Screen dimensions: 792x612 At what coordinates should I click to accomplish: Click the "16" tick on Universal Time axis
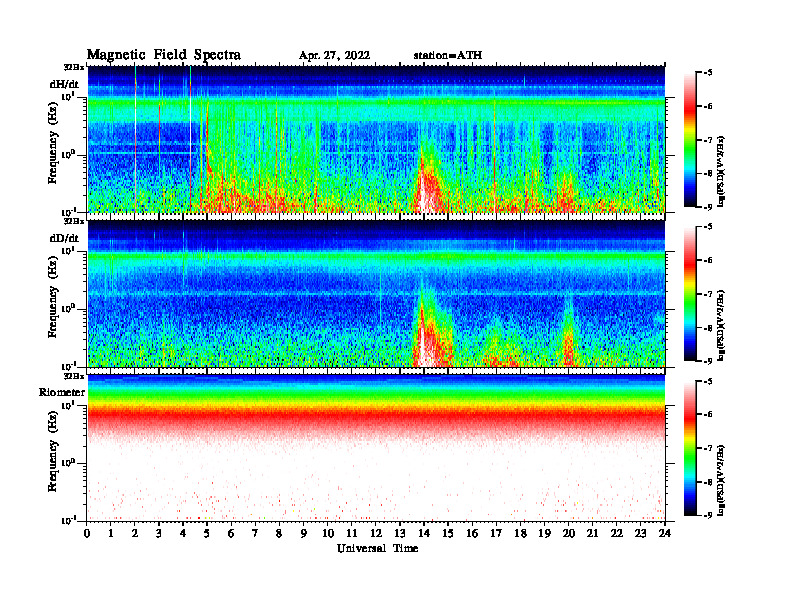pyautogui.click(x=472, y=533)
